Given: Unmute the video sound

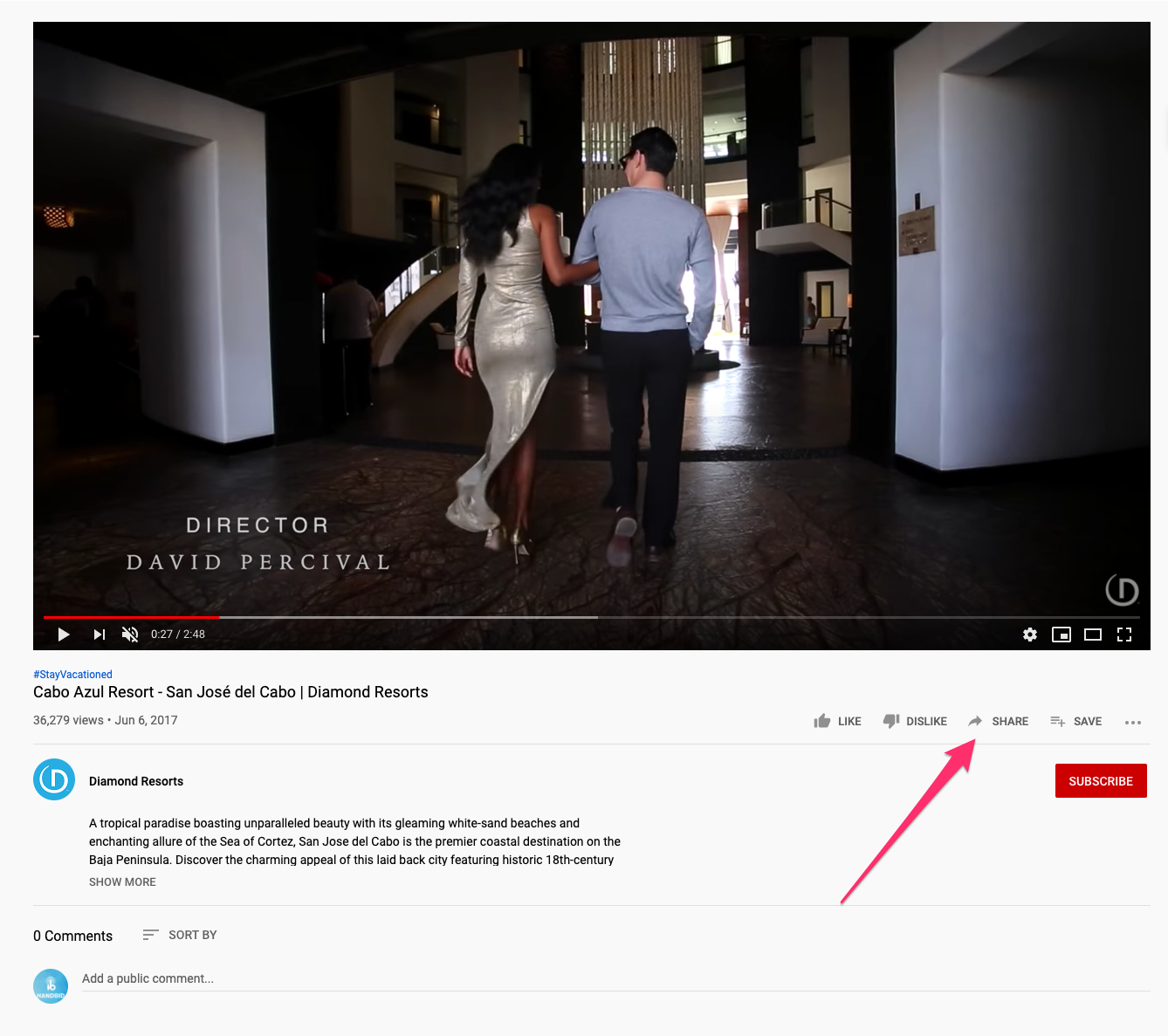Looking at the screenshot, I should point(130,635).
